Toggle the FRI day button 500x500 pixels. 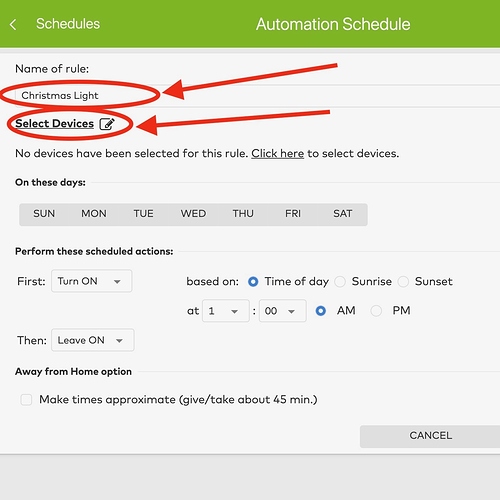click(293, 214)
